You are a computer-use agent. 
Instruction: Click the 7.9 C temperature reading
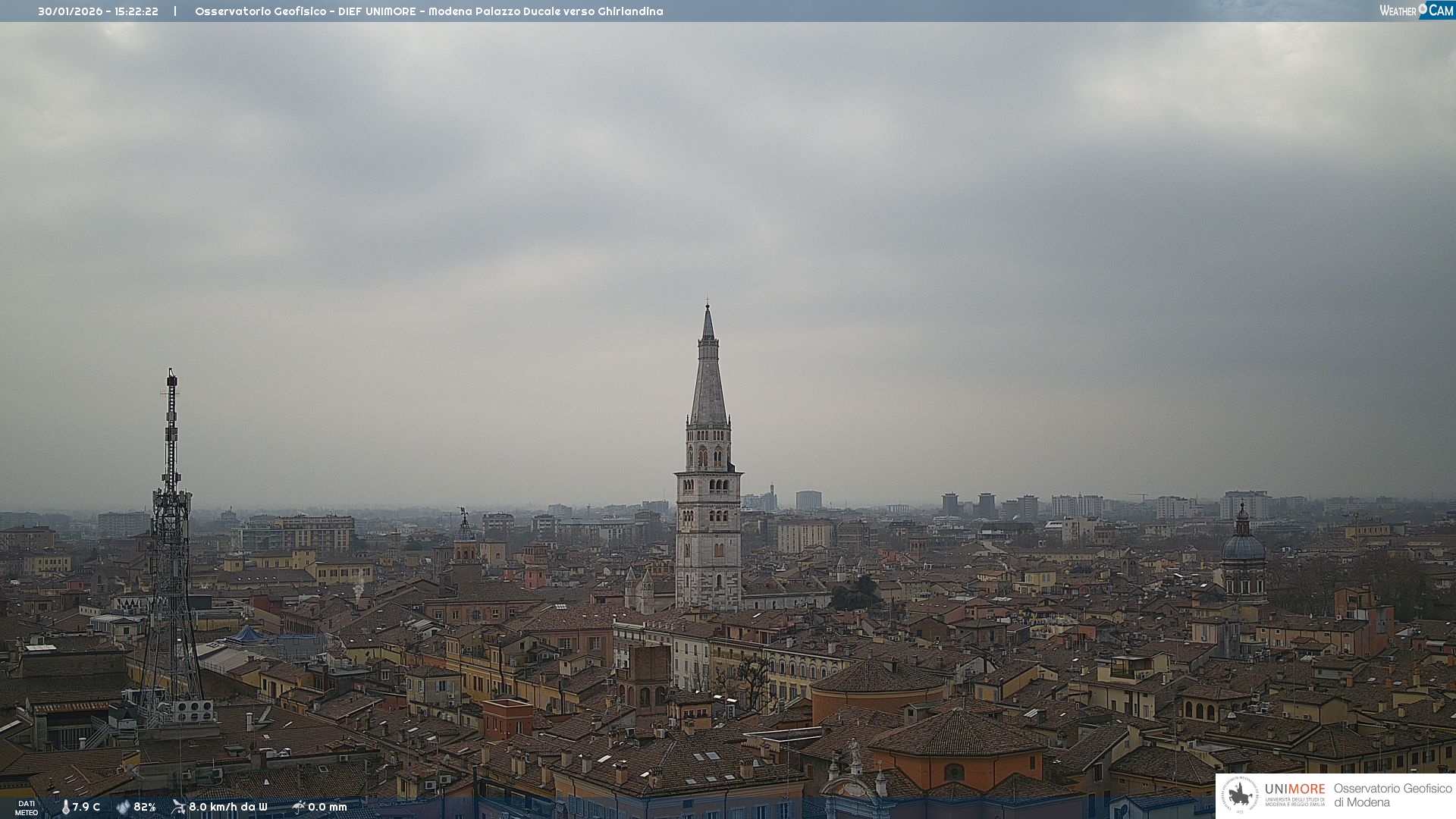pos(86,807)
